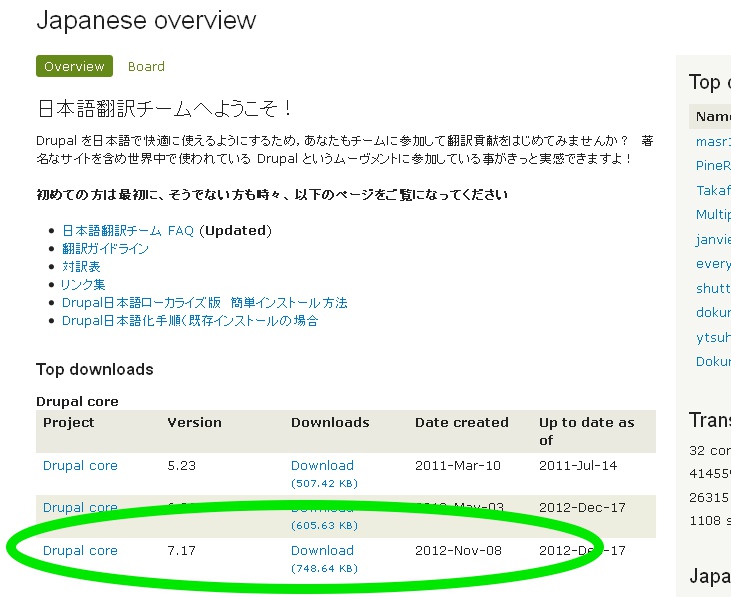Select contributor link starting with "Takaf"
This screenshot has height=597, width=731.
(713, 190)
